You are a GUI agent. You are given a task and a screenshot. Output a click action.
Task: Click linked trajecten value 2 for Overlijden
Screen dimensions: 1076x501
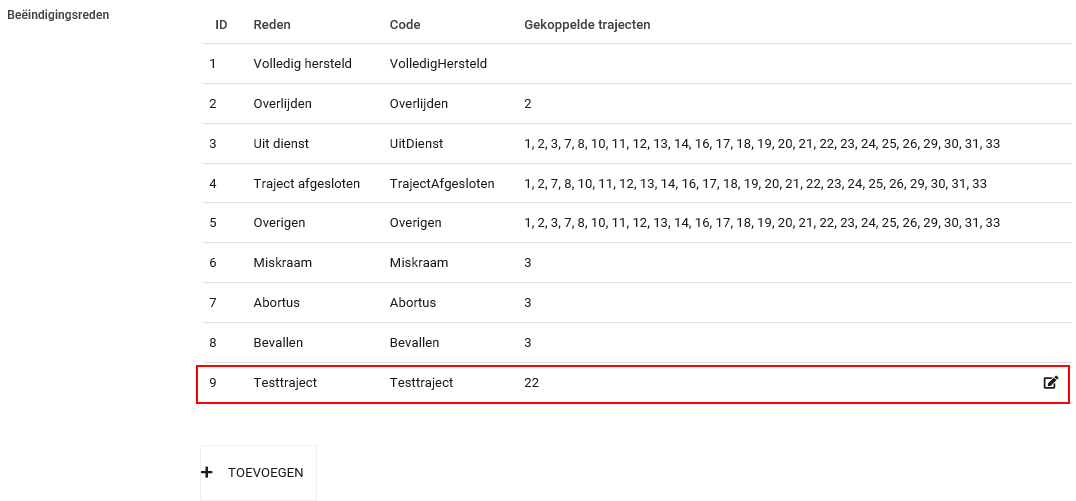pos(528,104)
